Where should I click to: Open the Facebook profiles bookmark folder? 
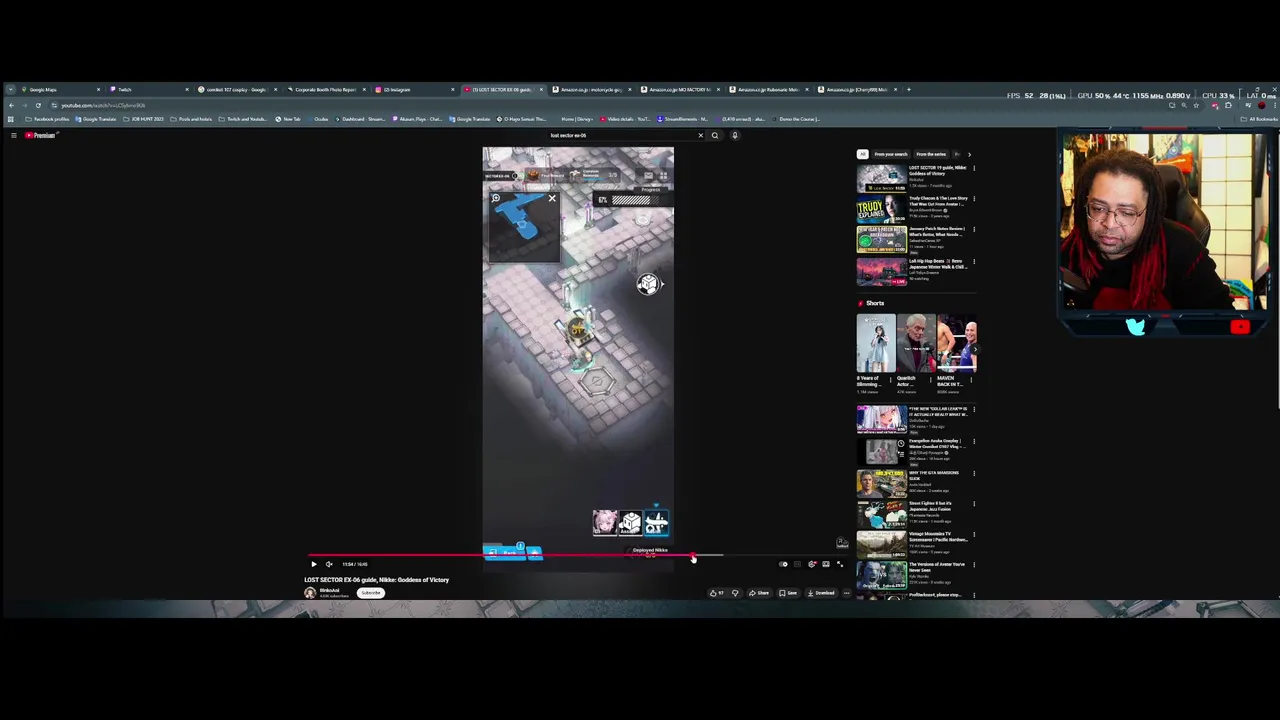click(x=47, y=119)
